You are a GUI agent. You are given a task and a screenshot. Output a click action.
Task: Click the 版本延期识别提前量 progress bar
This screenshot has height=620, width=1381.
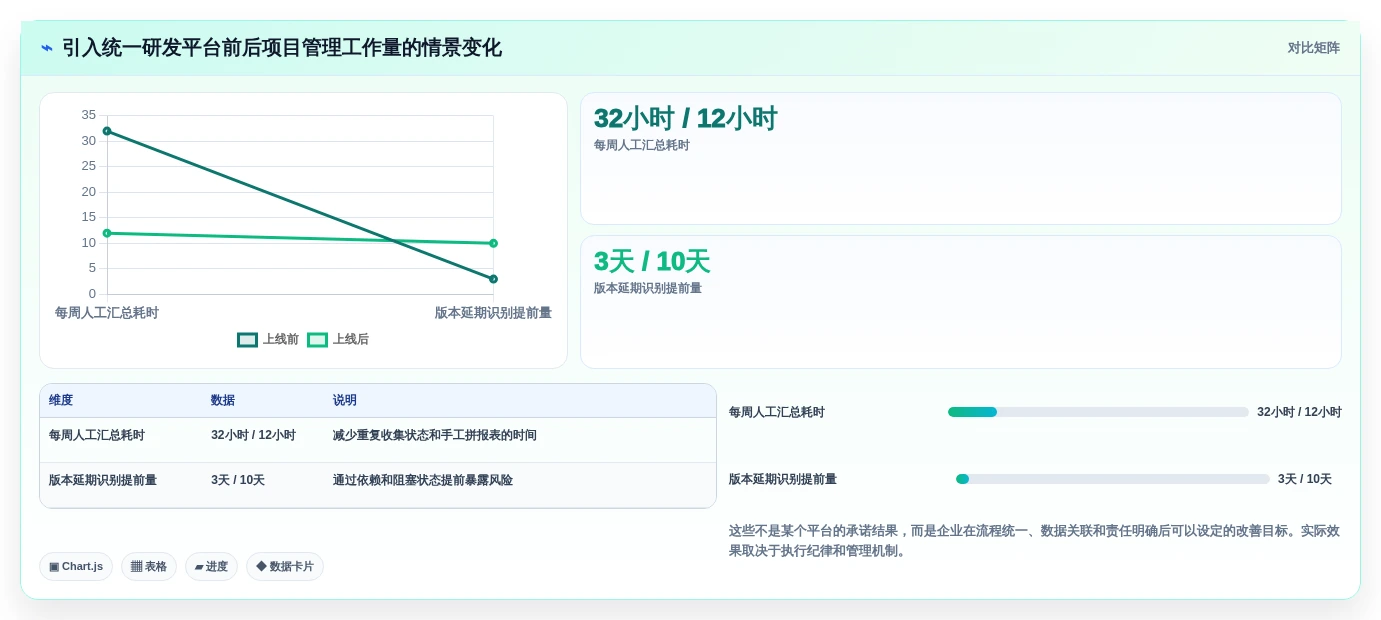point(1112,479)
